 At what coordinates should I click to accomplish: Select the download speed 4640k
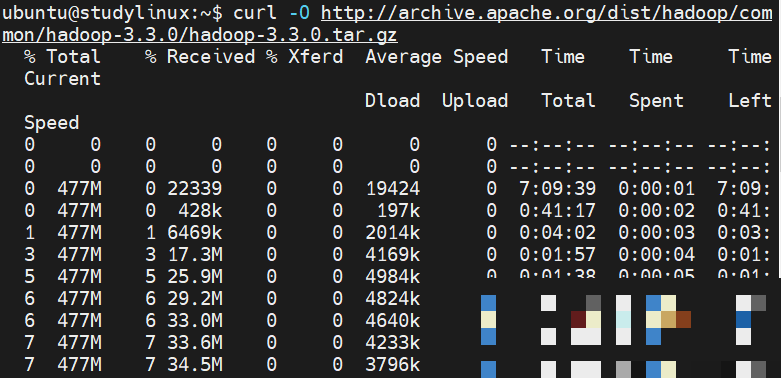393,320
